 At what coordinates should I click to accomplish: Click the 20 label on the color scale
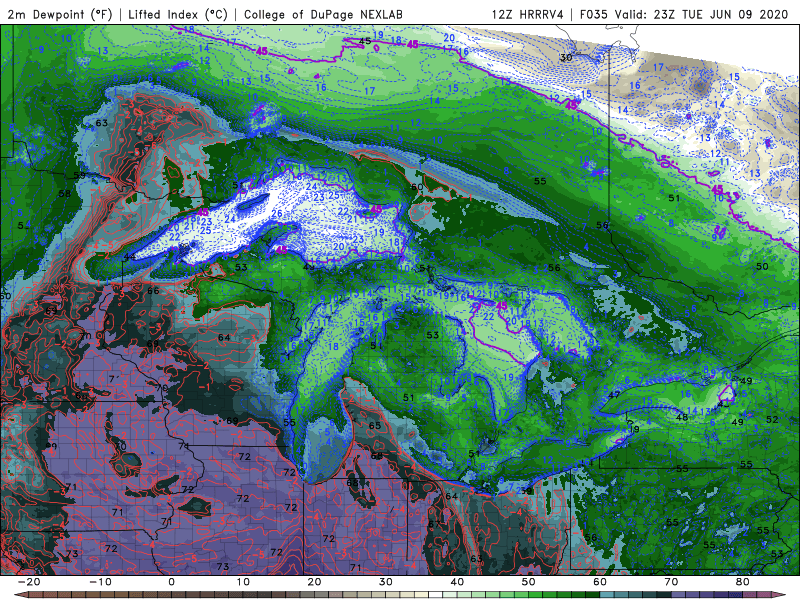tap(314, 582)
